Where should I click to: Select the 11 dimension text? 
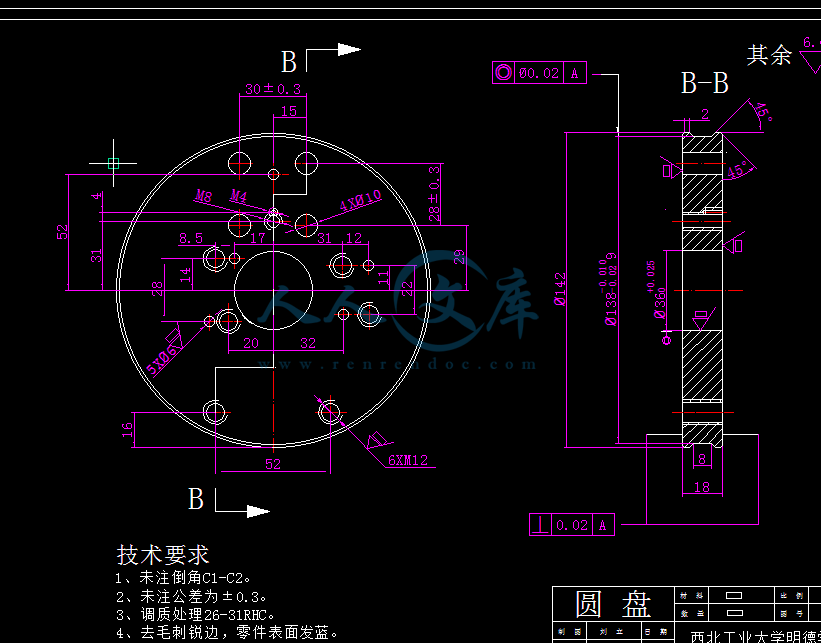[x=383, y=276]
